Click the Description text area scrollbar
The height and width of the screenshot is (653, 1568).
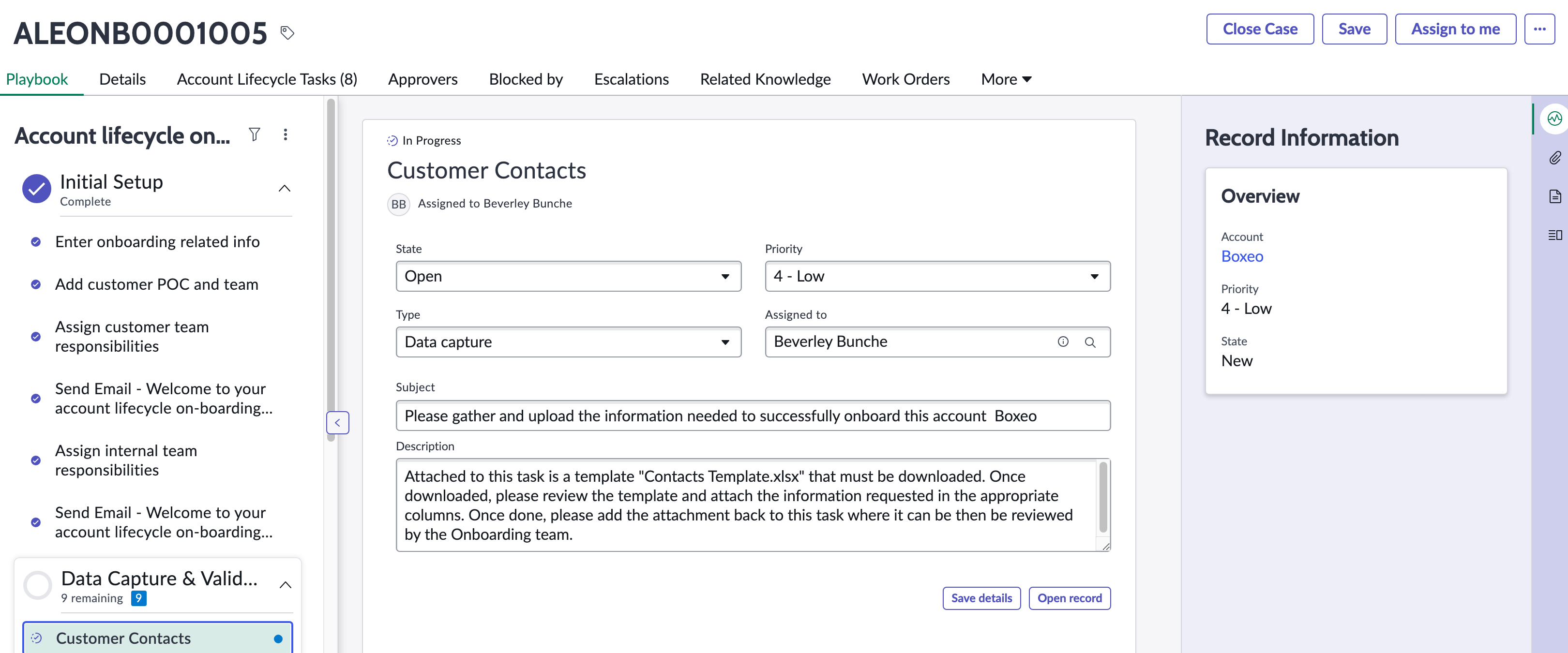coord(1102,498)
